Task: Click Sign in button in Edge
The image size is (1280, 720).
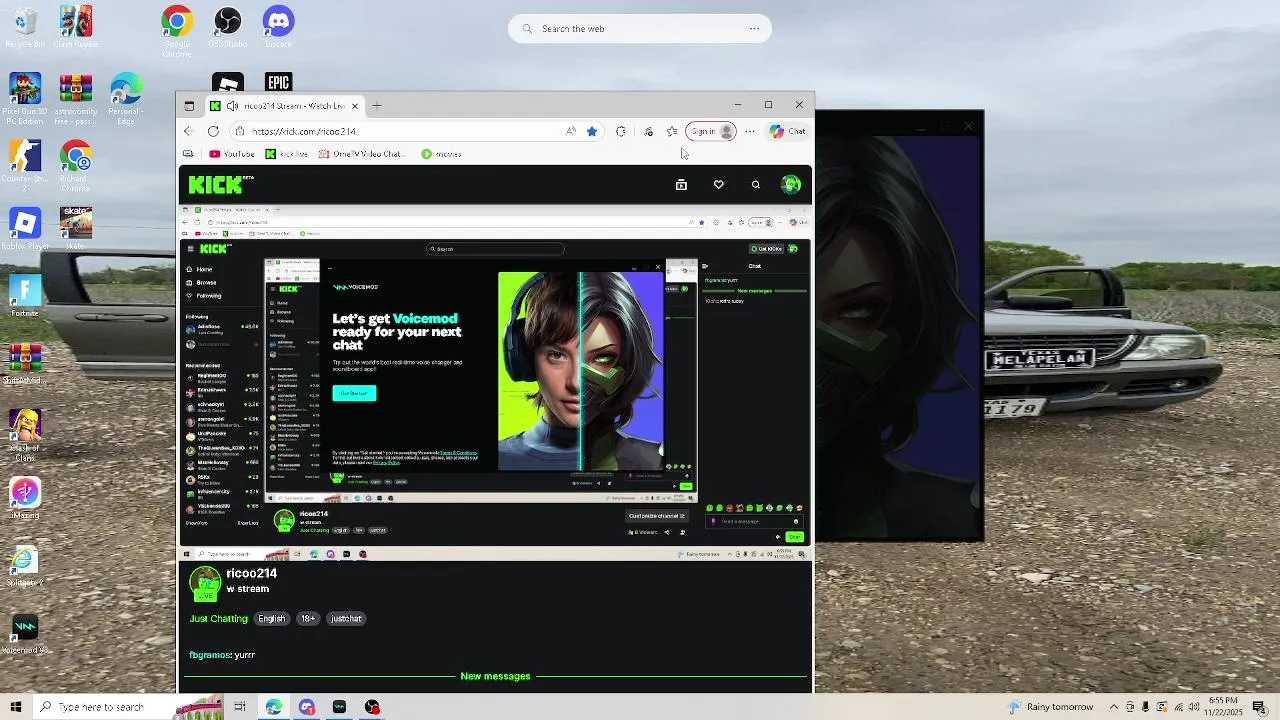Action: pyautogui.click(x=711, y=131)
